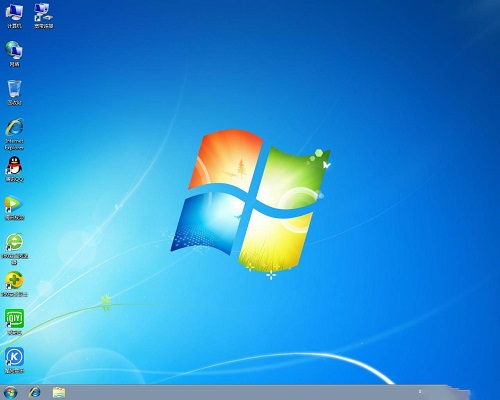Click the empty middle of the taskbar
This screenshot has height=400, width=500.
click(240, 393)
